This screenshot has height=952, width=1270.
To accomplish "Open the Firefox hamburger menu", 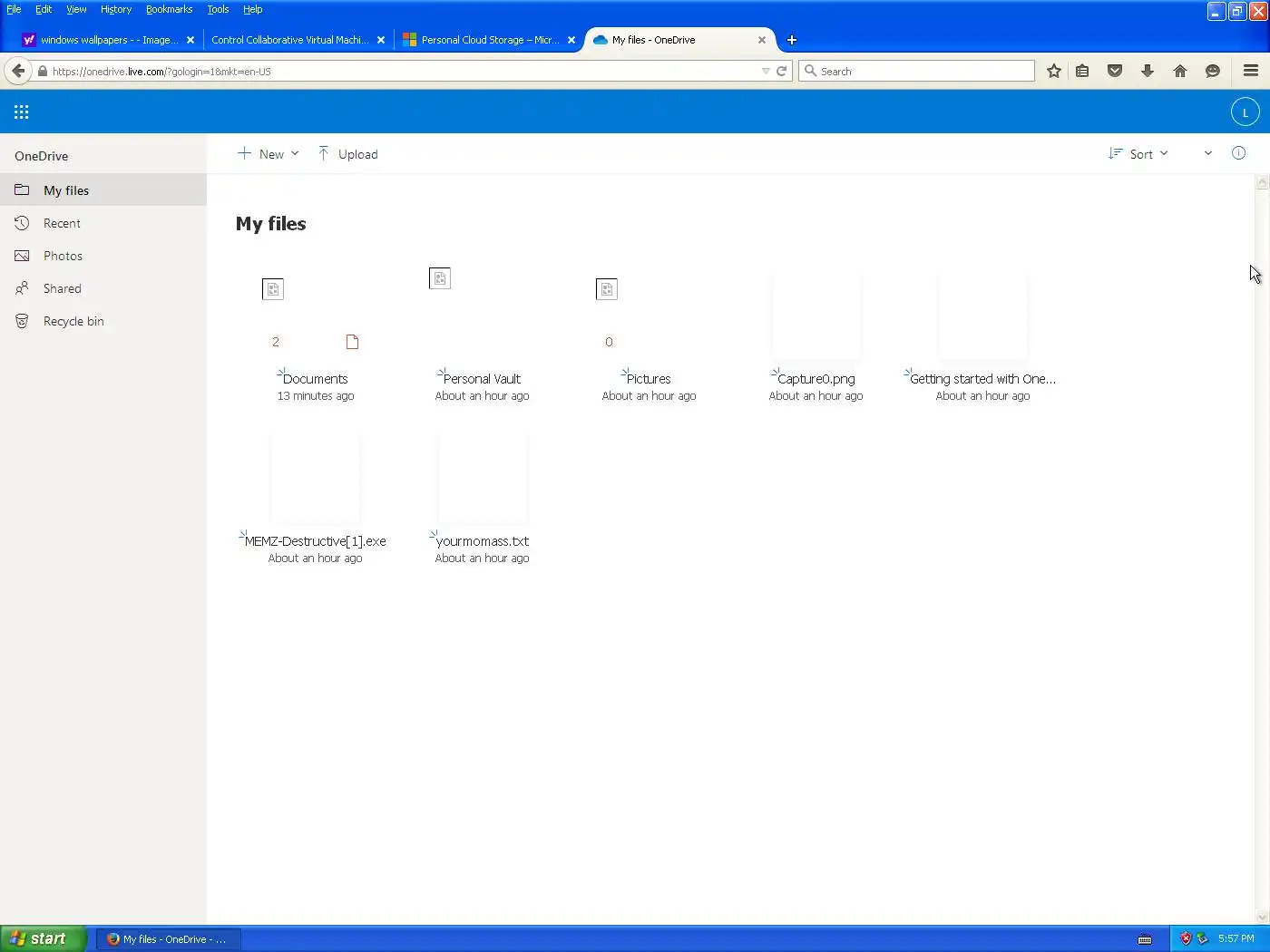I will (1251, 71).
